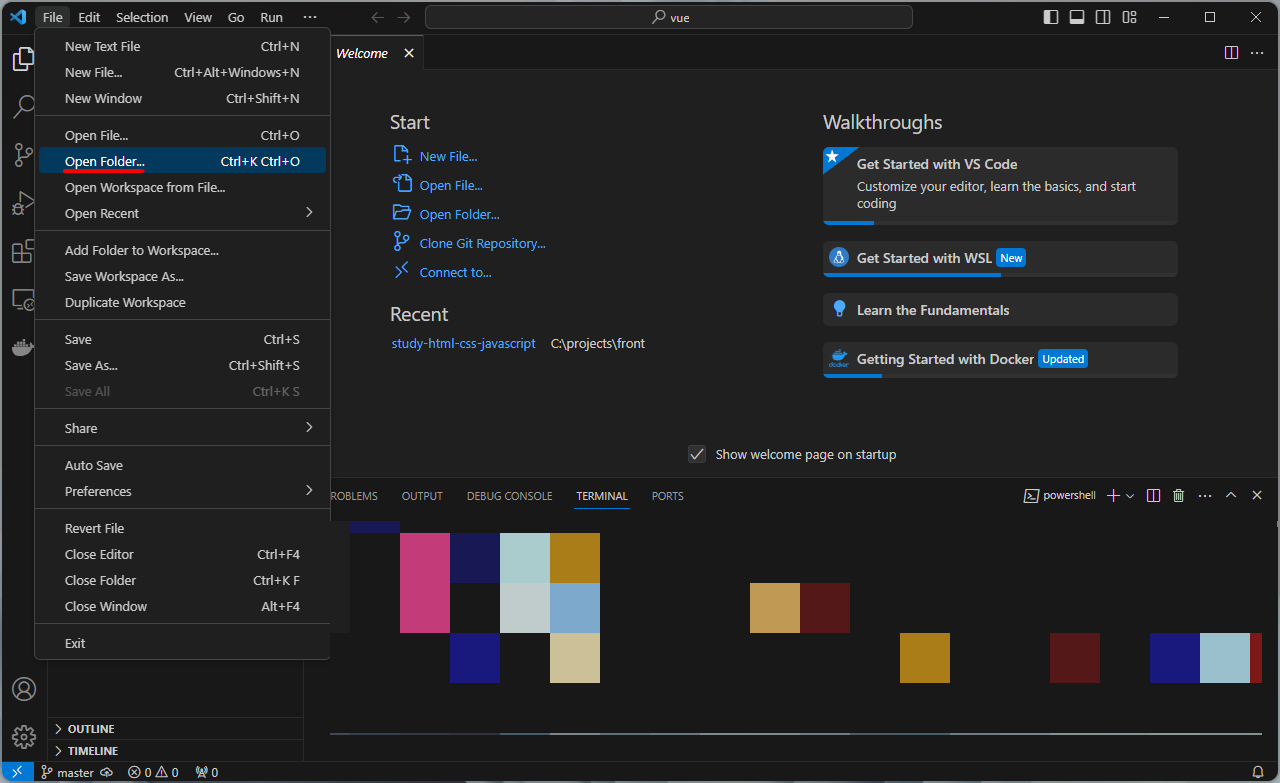This screenshot has height=783, width=1280.
Task: Open the Docker view in the activity bar
Action: coord(23,347)
